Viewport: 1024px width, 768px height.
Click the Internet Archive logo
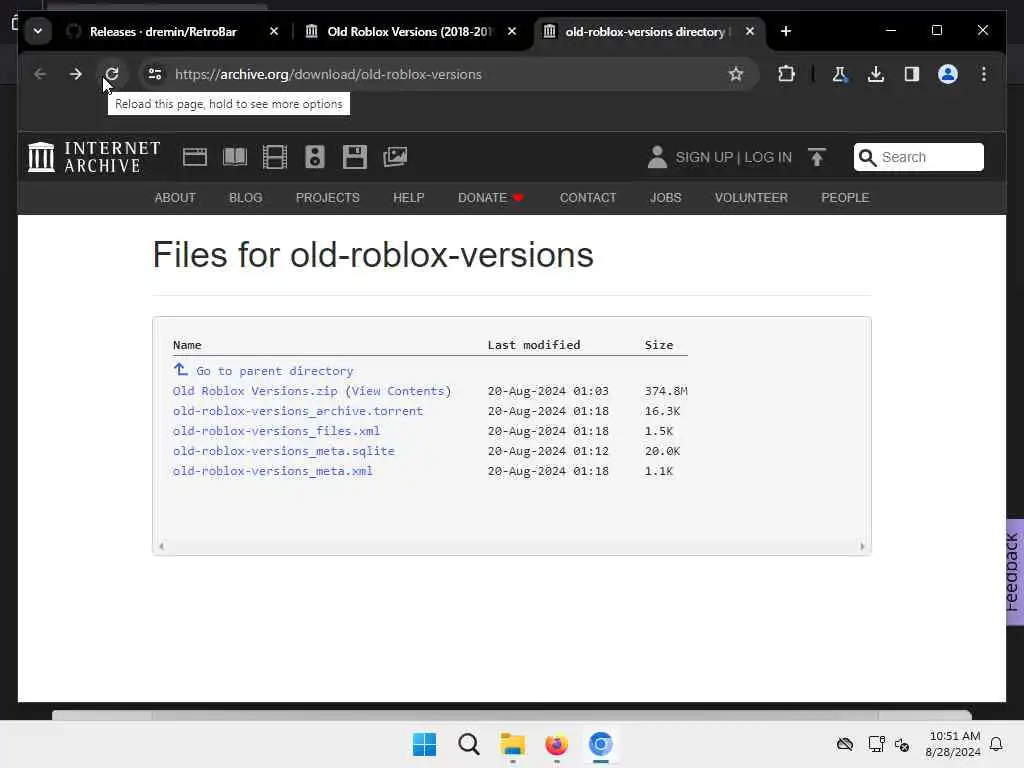click(94, 157)
